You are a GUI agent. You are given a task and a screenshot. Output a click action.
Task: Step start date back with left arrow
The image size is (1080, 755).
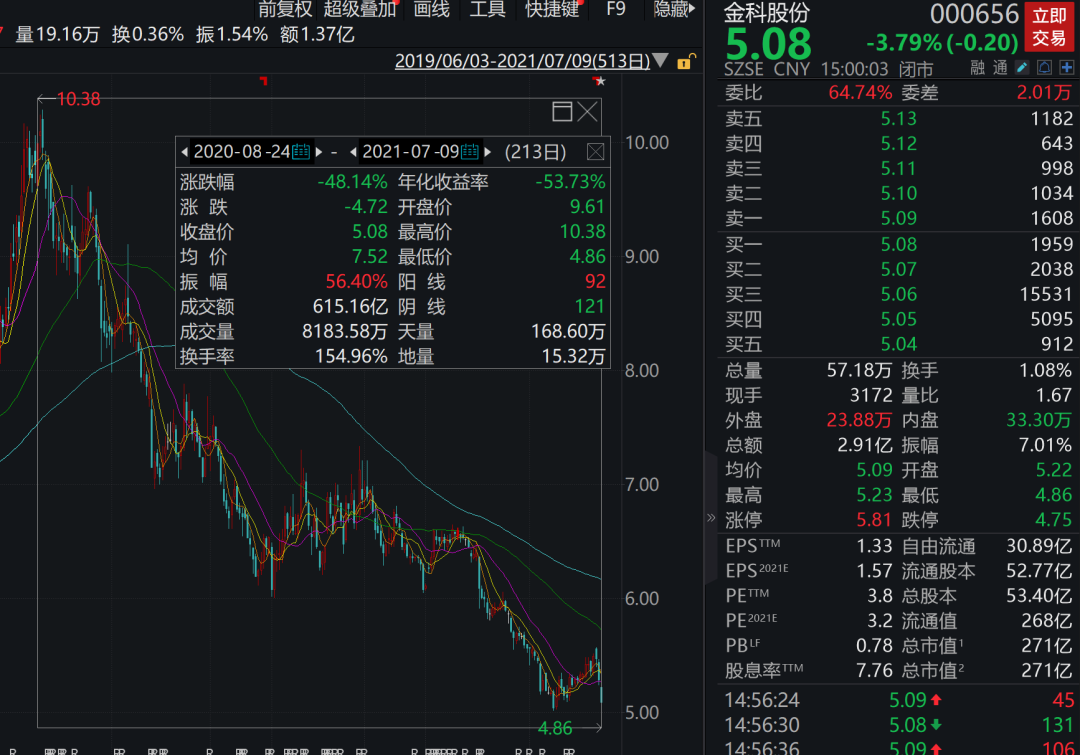coord(184,152)
